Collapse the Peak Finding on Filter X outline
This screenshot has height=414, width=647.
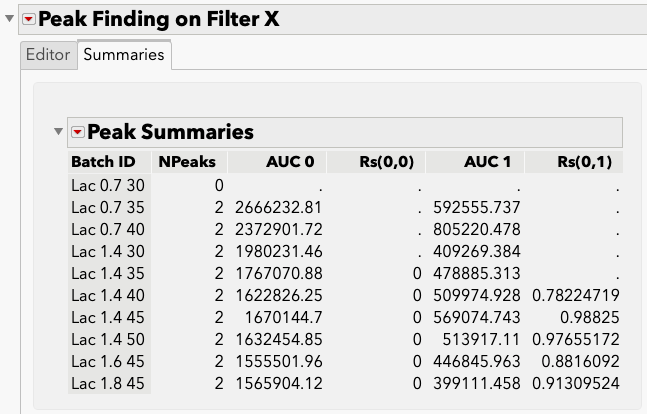click(10, 20)
